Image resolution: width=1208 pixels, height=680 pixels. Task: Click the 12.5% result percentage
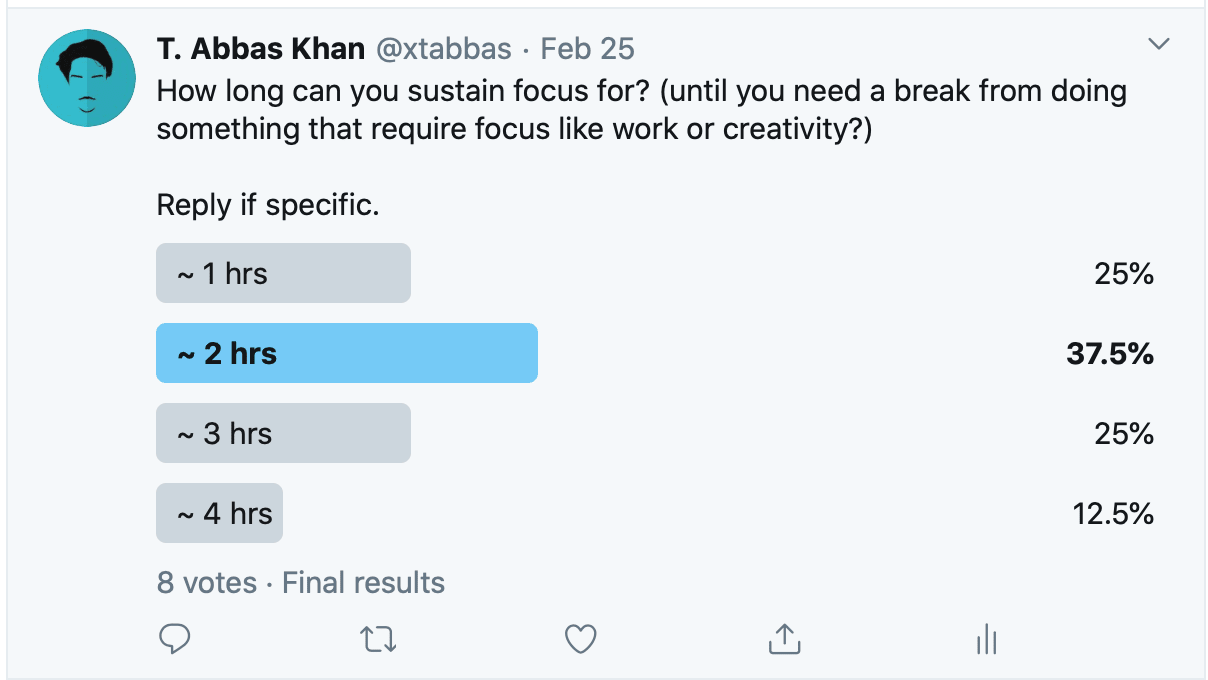point(1113,513)
